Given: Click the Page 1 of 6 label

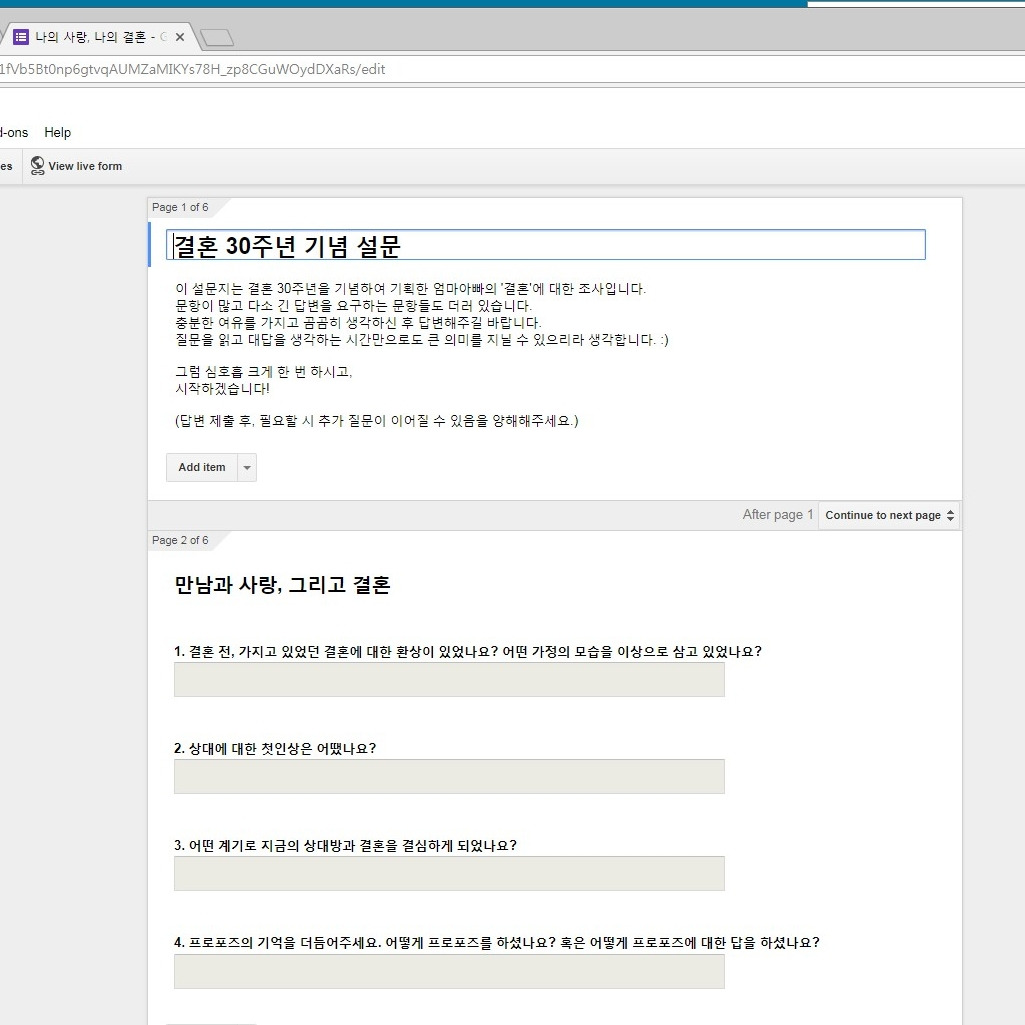Looking at the screenshot, I should click(180, 207).
